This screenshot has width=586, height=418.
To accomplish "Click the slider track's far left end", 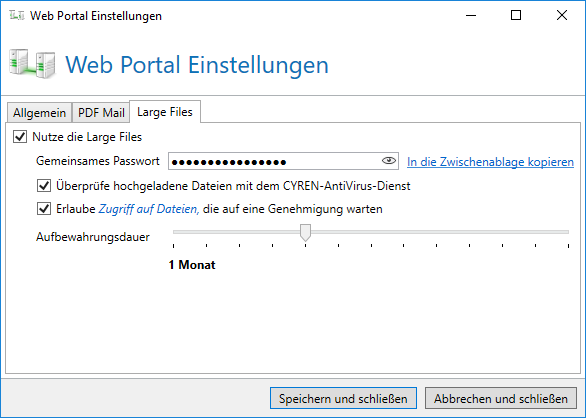I will point(175,232).
